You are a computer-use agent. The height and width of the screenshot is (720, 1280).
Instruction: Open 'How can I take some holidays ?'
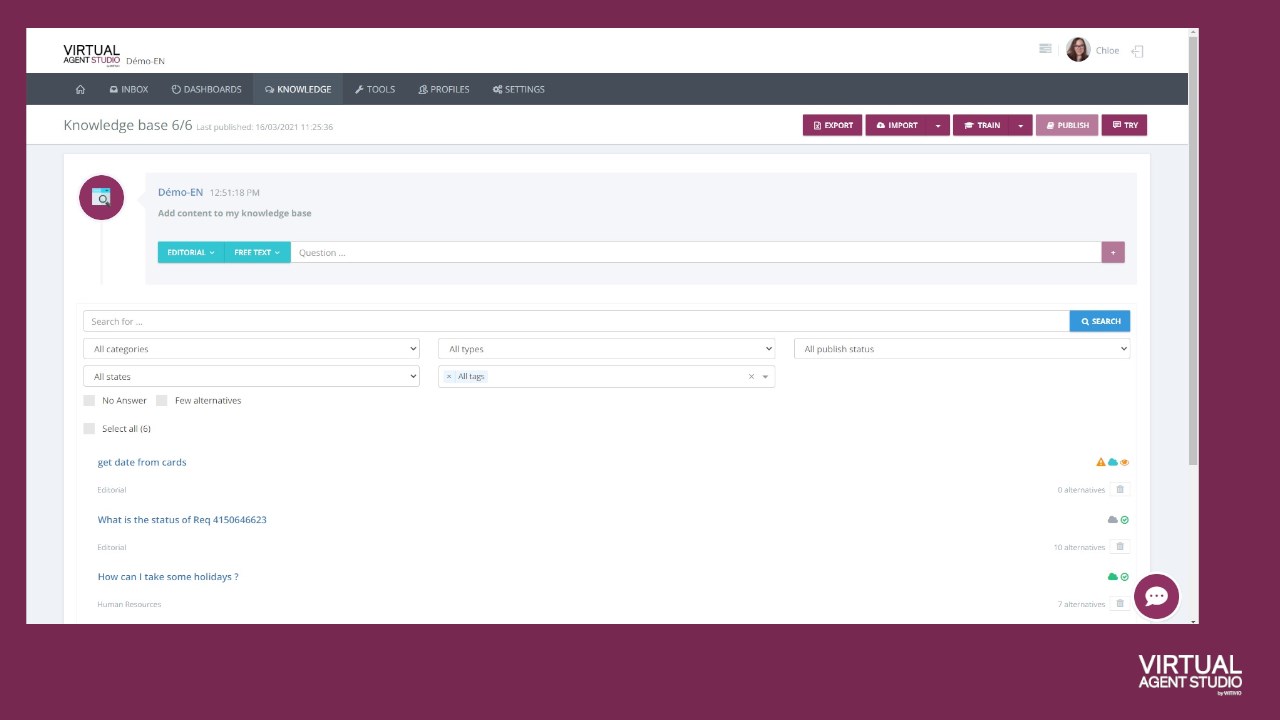point(168,577)
